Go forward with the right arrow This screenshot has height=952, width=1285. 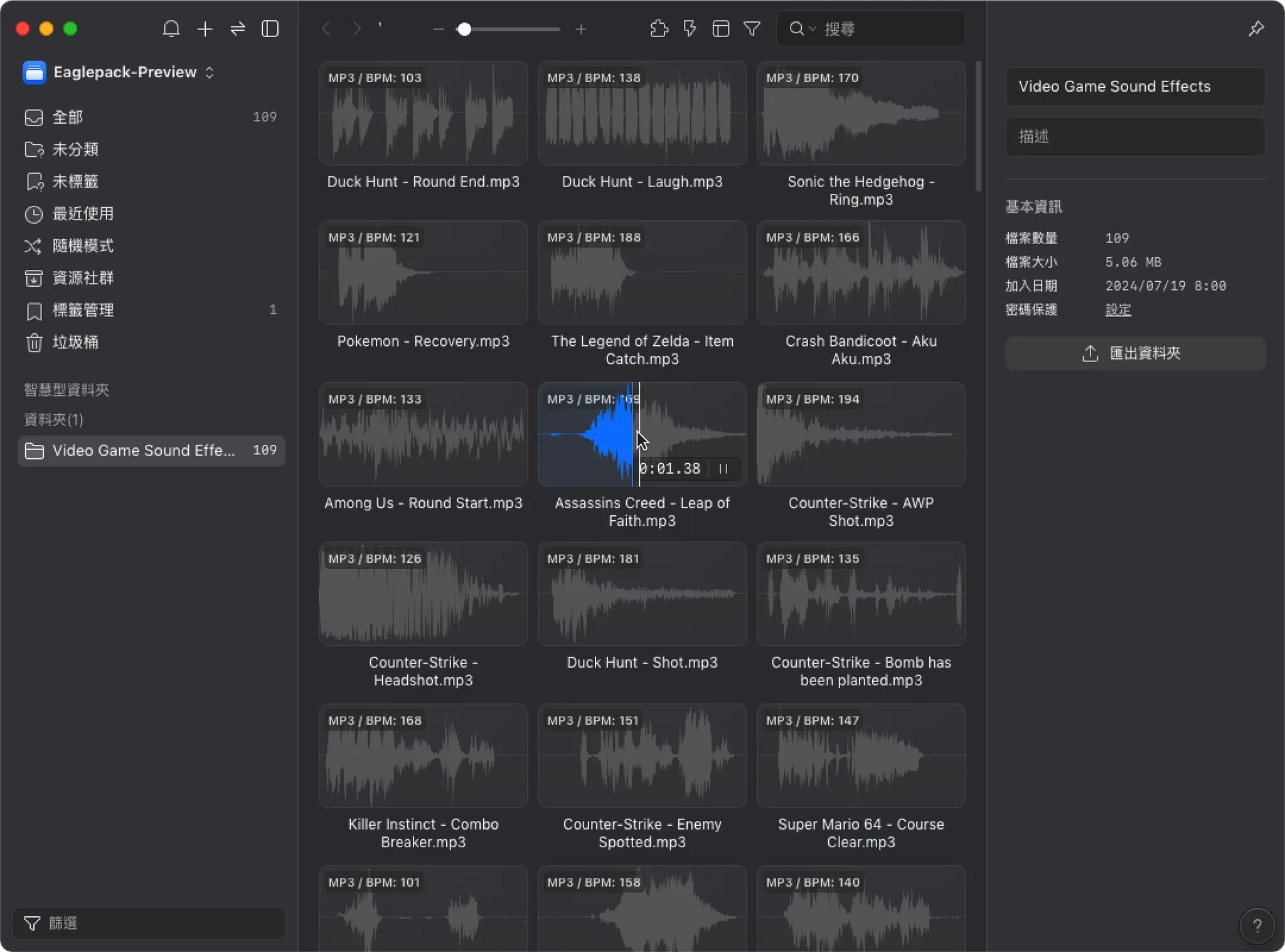pos(356,29)
